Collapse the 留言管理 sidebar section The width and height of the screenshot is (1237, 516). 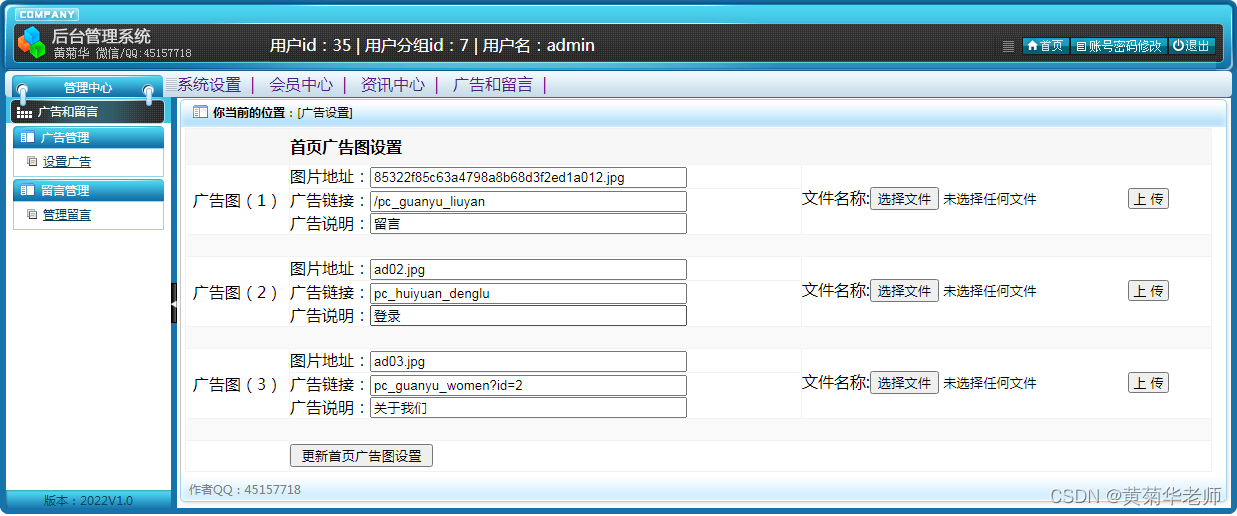tap(88, 190)
